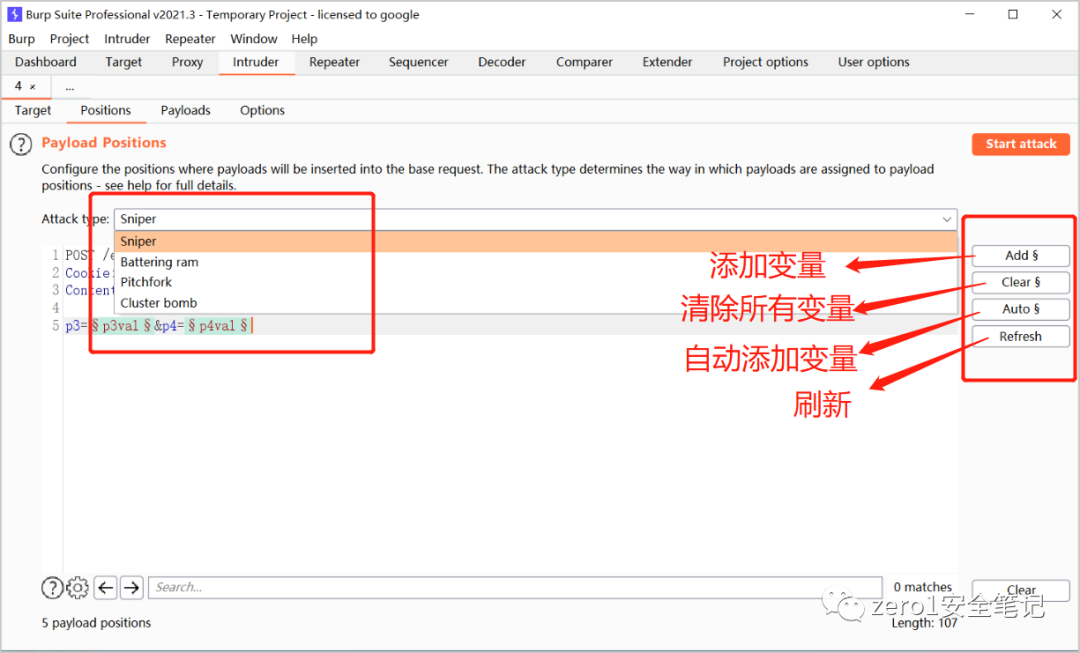Click the '0 matches' search counter
Viewport: 1080px width, 653px height.
point(922,587)
